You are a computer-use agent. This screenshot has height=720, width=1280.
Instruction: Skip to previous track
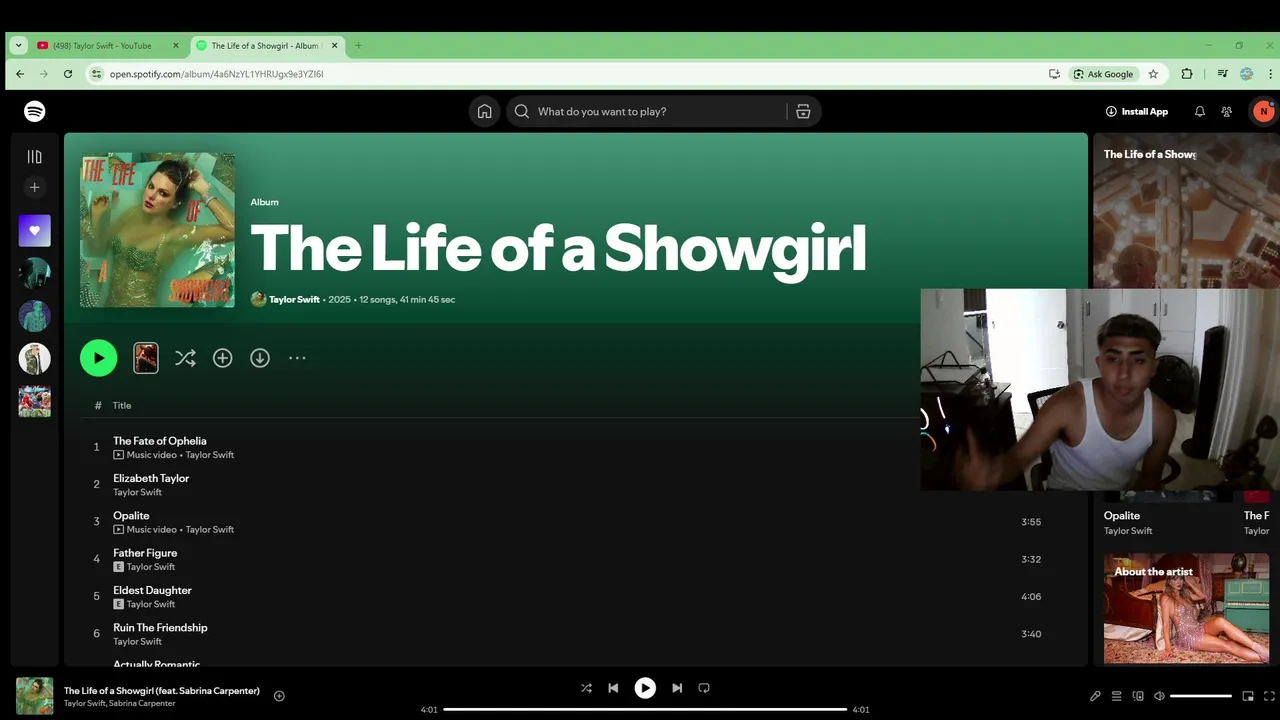click(613, 688)
